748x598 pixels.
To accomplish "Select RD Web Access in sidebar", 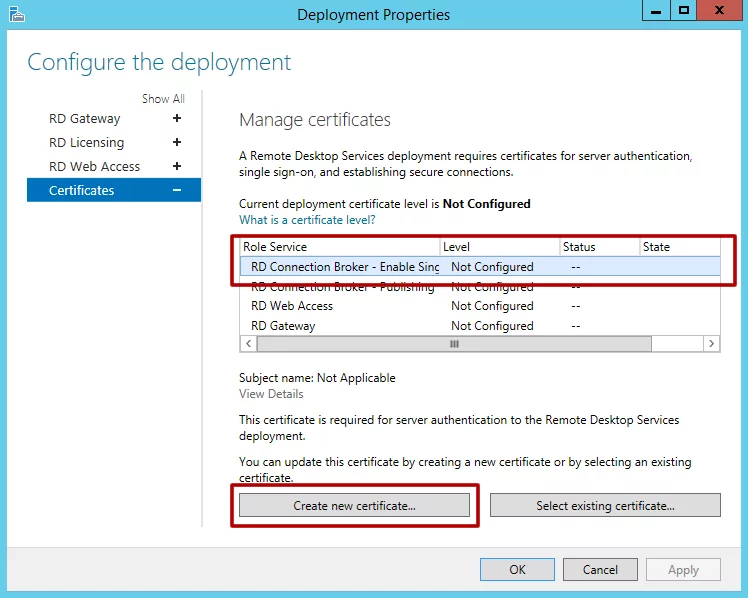I will (x=95, y=166).
